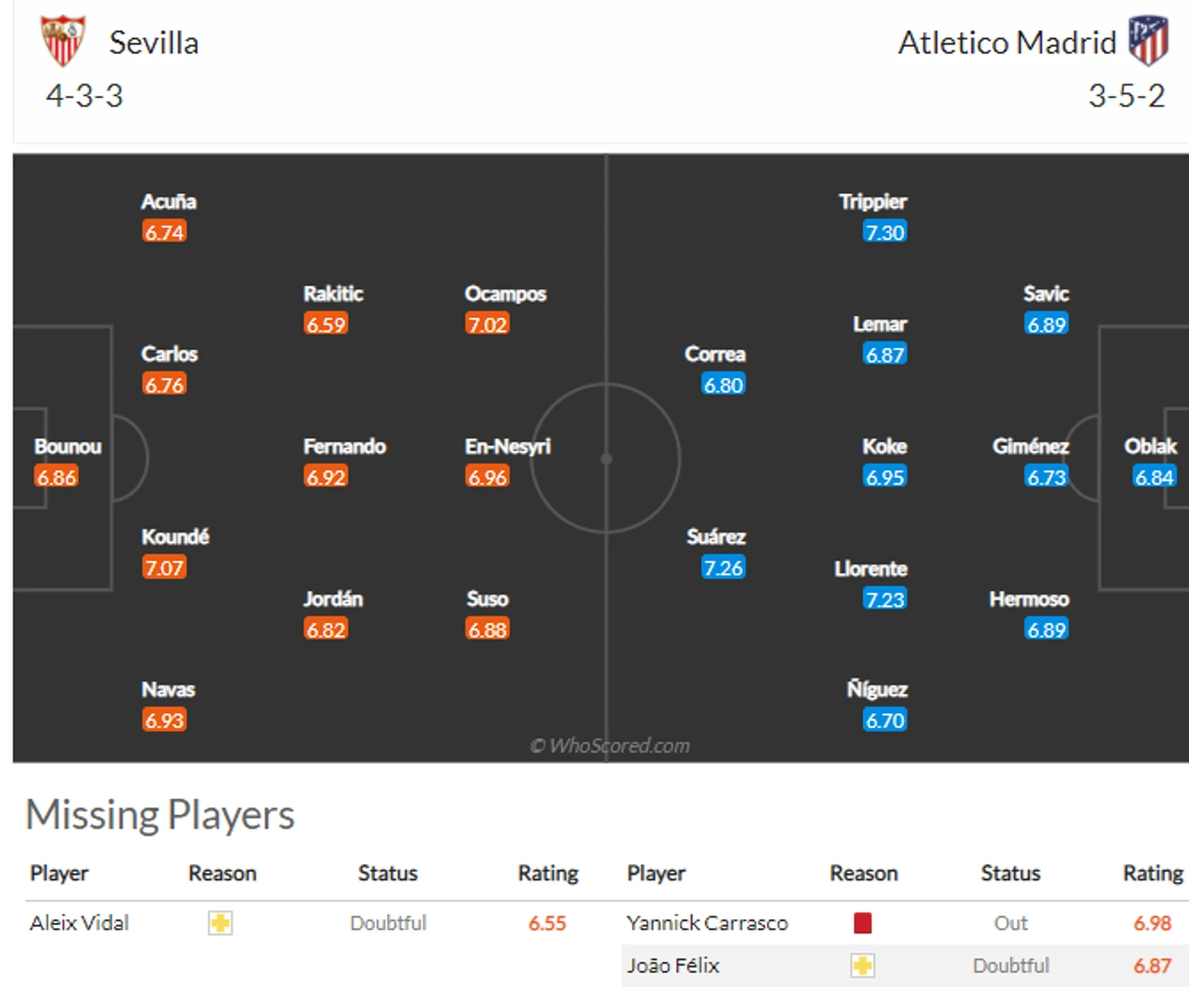1189x1008 pixels.
Task: Click Trippier's 7.30 rating badge
Action: (x=884, y=233)
